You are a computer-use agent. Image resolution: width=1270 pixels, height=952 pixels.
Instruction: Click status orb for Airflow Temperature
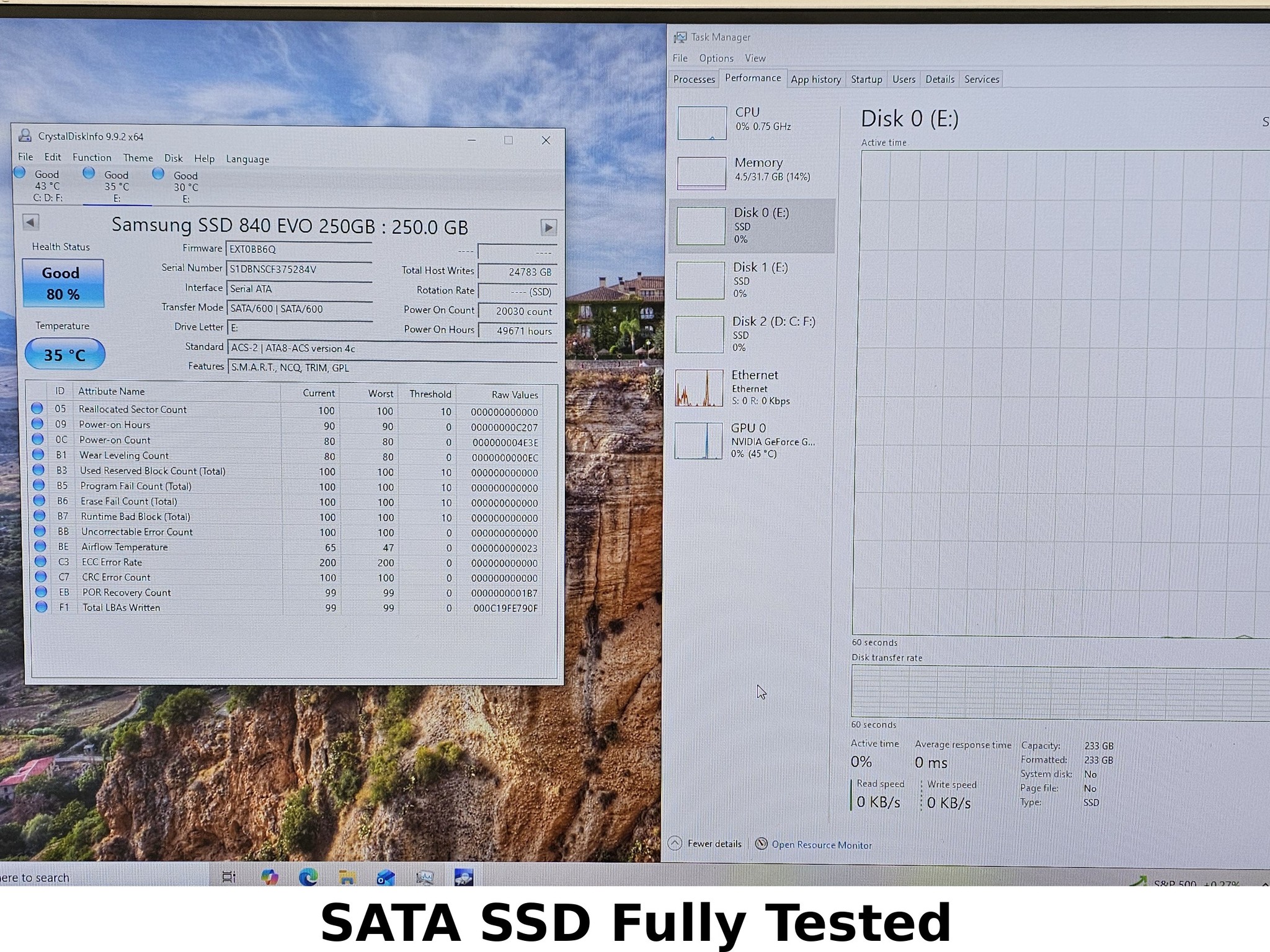[x=40, y=546]
